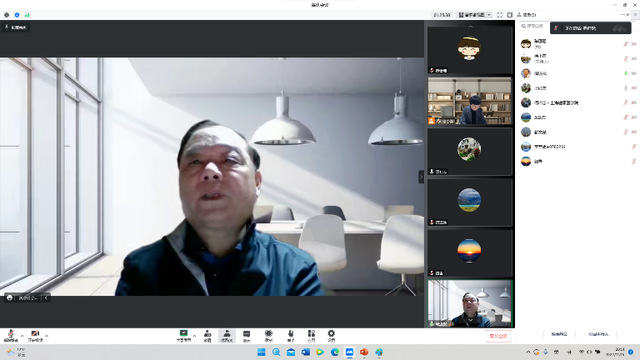Image resolution: width=640 pixels, height=360 pixels.
Task: Open the chat icon in the toolbar
Action: (247, 336)
